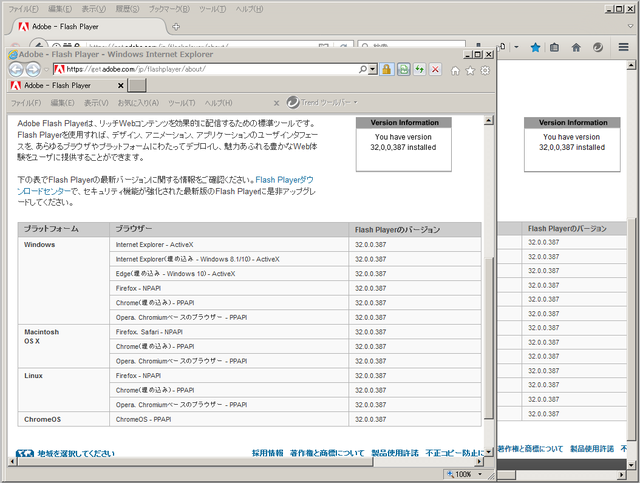This screenshot has width=640, height=483.
Task: Open Firefox hamburger menu
Action: point(623,47)
